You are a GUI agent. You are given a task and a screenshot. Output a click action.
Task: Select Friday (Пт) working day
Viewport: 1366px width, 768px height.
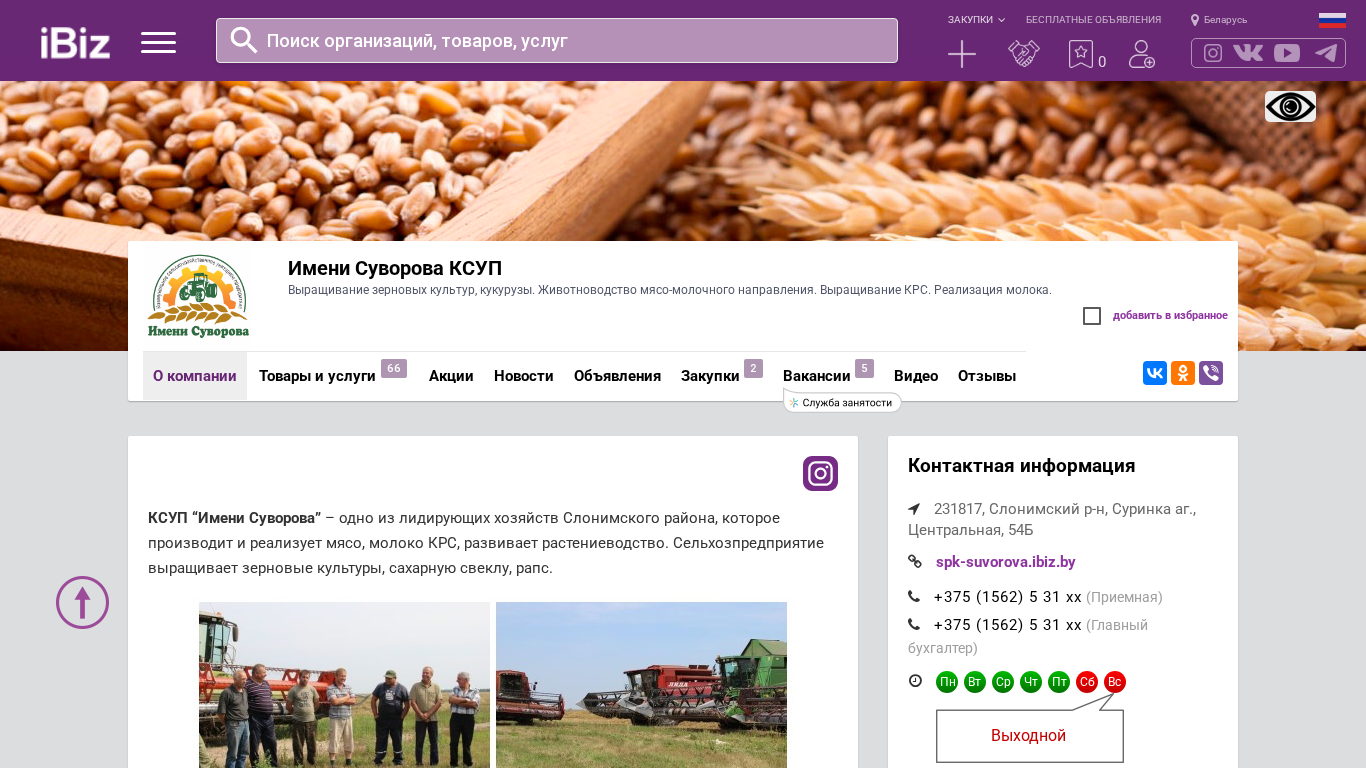[x=1059, y=682]
